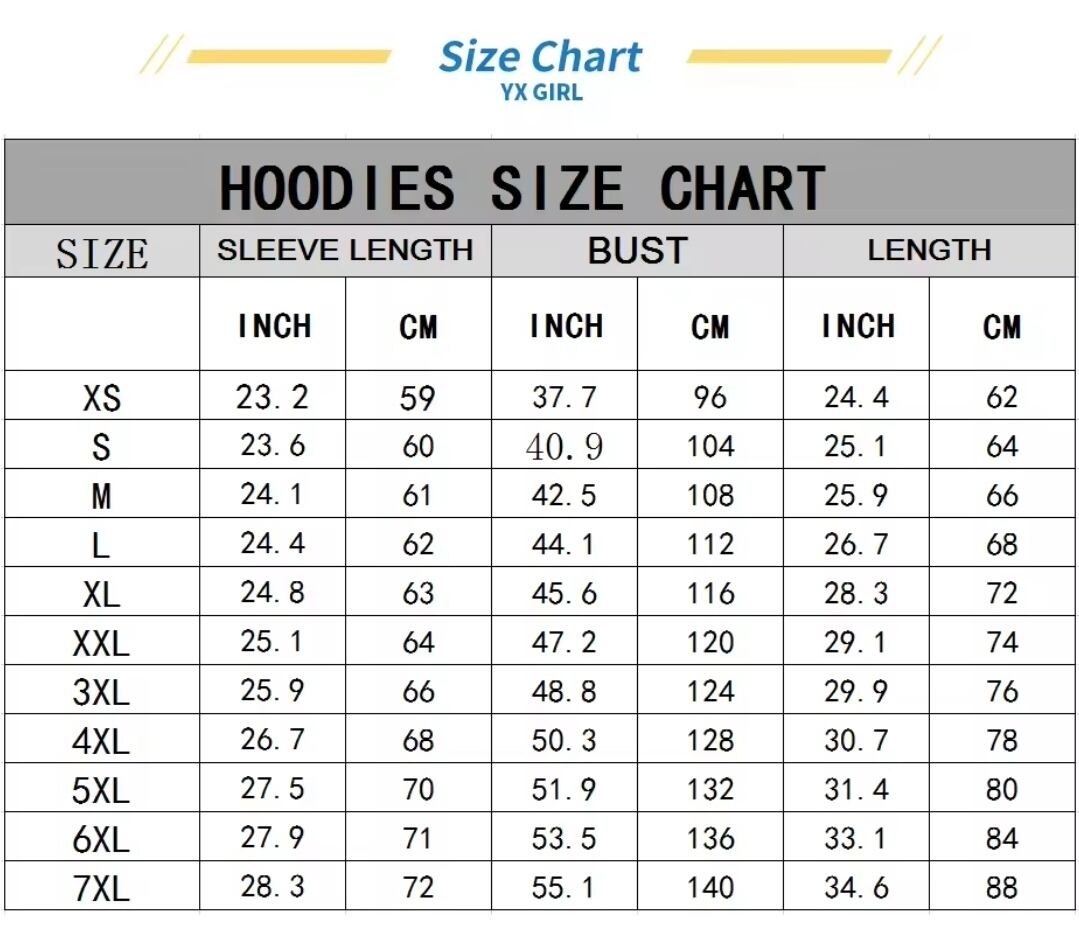This screenshot has height=926, width=1079.
Task: Click the 7XL size row label
Action: click(102, 888)
